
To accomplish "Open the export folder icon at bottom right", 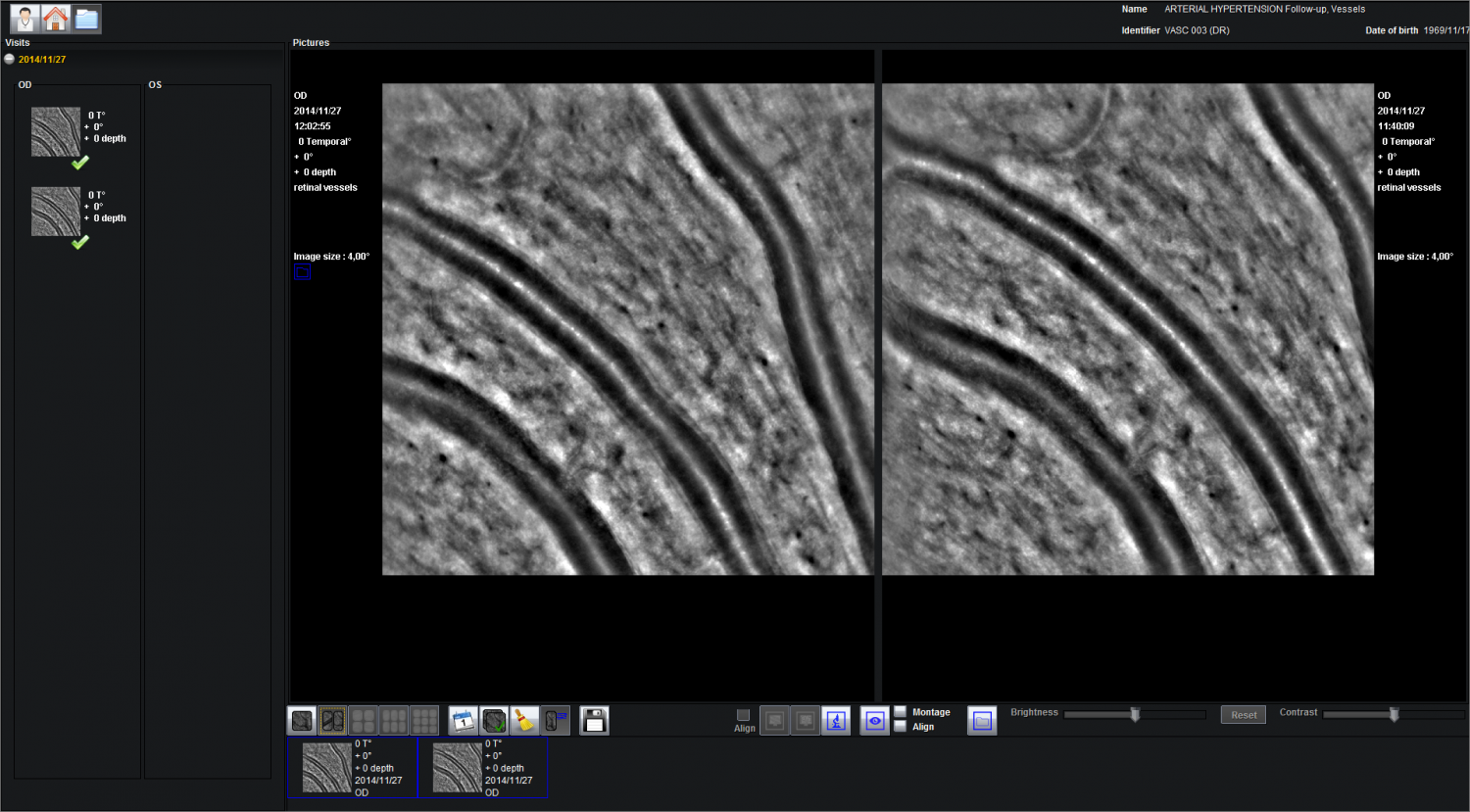I will [981, 720].
